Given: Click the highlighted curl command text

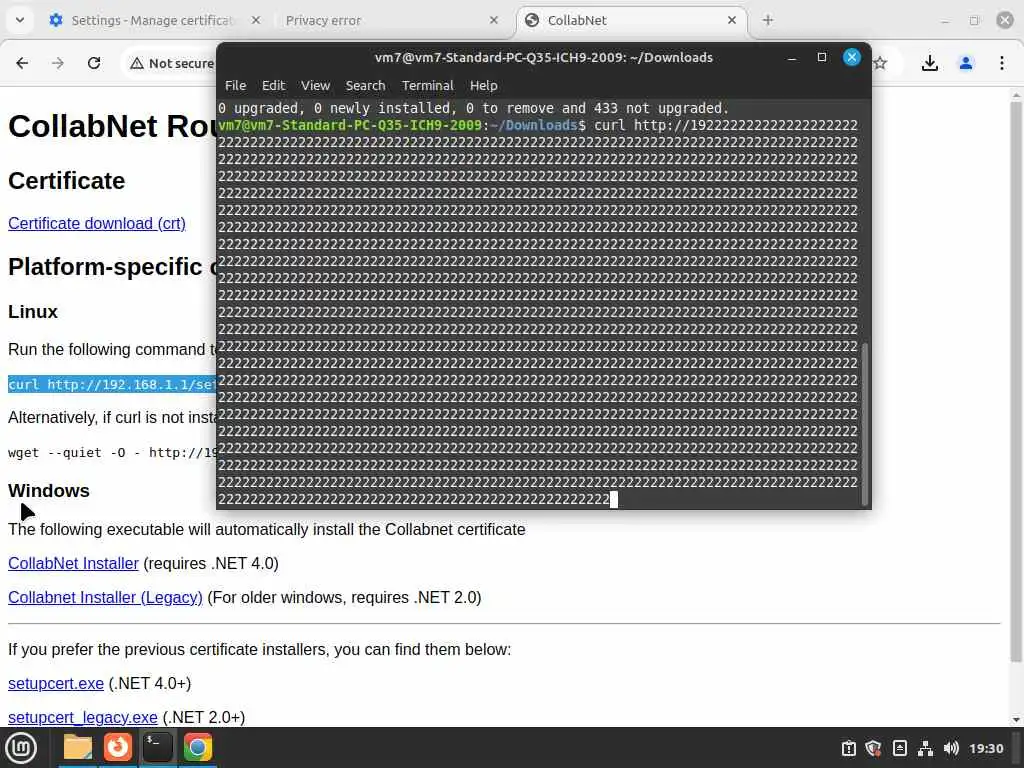Looking at the screenshot, I should coord(112,384).
